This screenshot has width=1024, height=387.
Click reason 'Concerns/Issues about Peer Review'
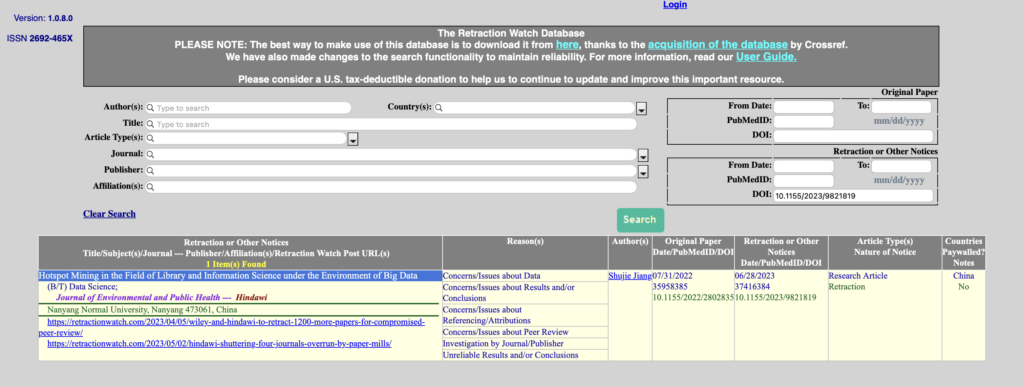pyautogui.click(x=505, y=332)
